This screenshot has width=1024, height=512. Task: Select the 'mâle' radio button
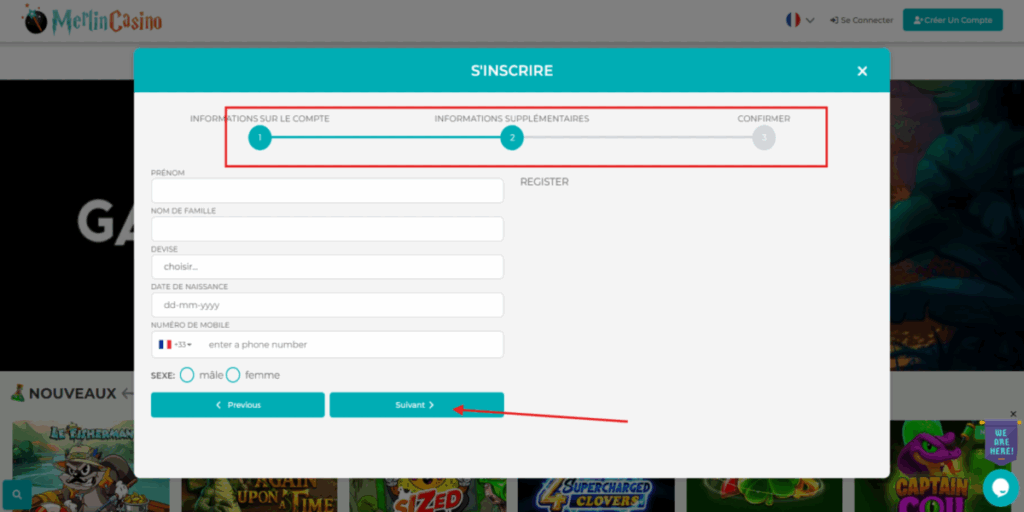[x=187, y=375]
